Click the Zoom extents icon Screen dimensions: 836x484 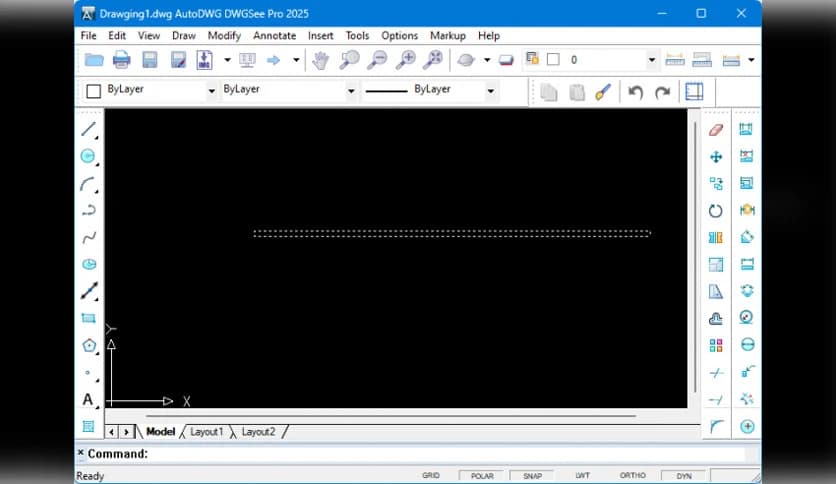[x=433, y=60]
